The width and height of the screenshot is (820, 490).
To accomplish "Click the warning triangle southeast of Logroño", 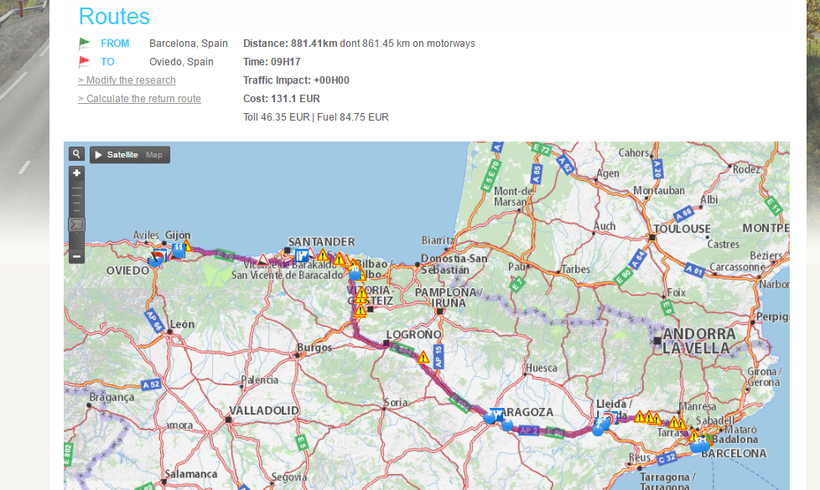I will pos(424,357).
